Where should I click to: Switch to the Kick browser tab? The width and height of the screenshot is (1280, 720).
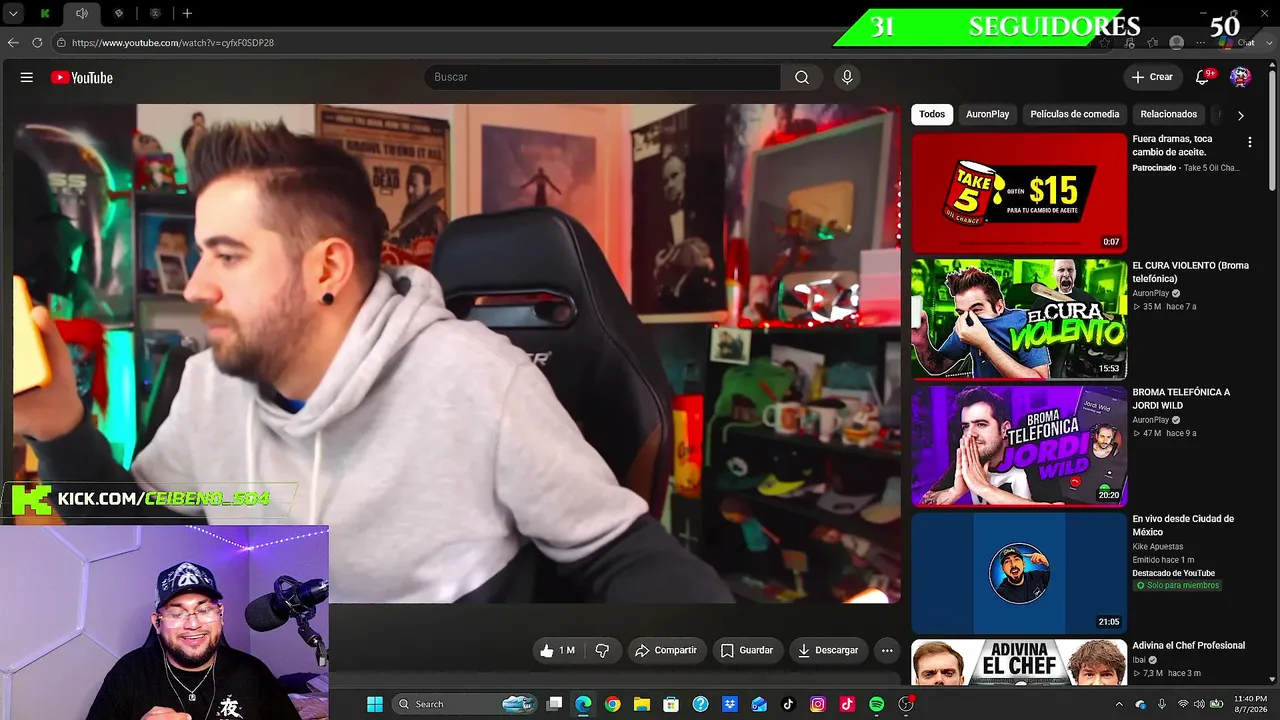(x=45, y=13)
